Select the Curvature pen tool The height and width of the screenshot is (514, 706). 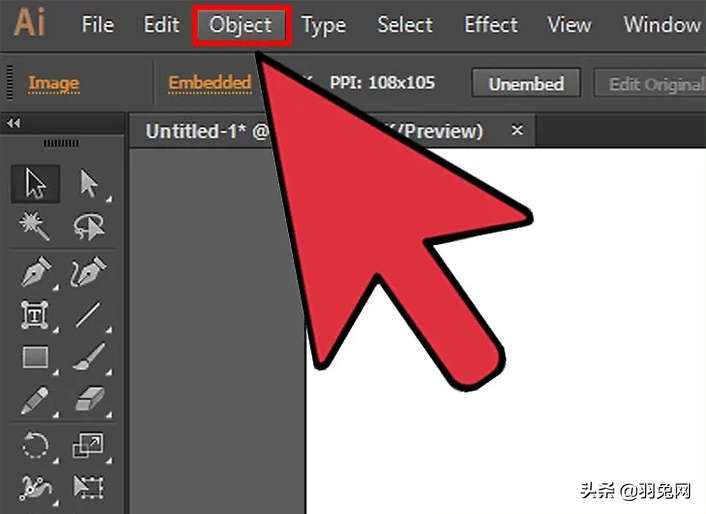[x=89, y=271]
